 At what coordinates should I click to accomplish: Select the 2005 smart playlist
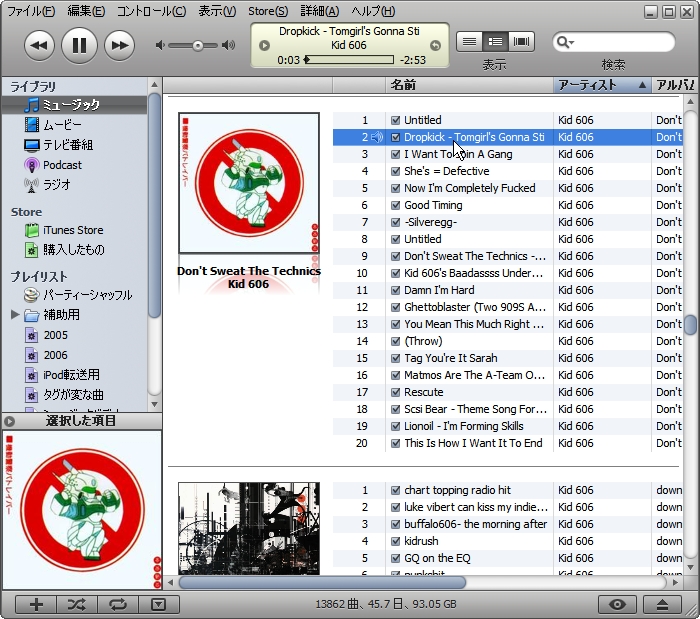pos(55,335)
